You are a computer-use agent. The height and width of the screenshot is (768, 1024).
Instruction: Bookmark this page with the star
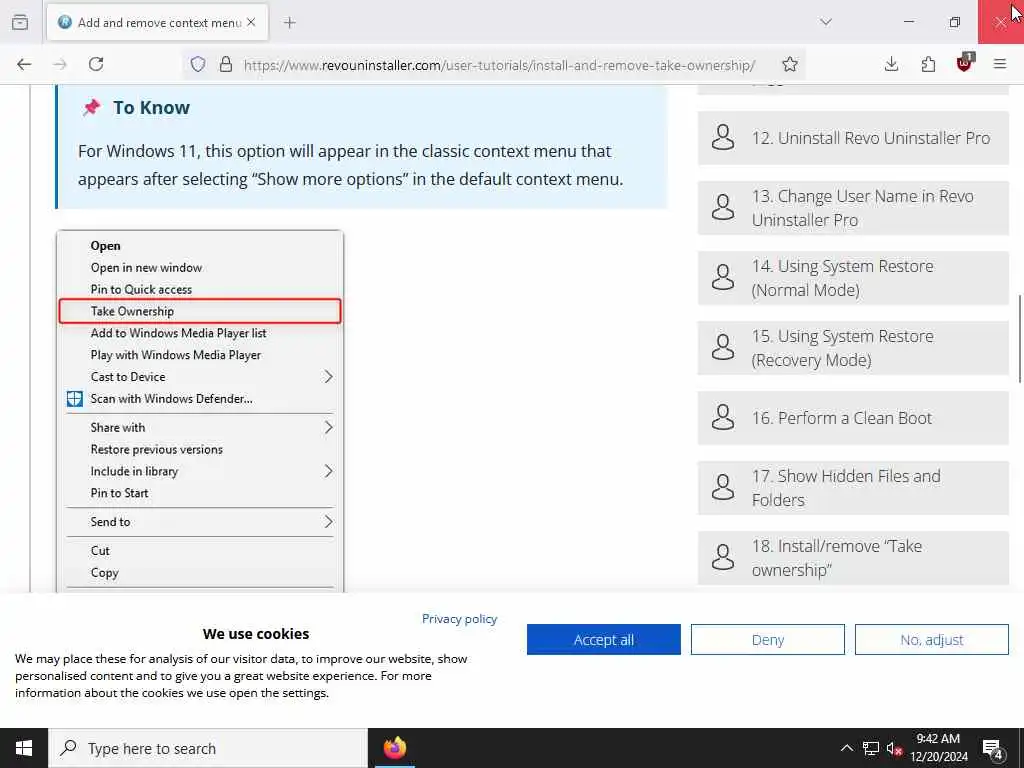click(x=790, y=64)
